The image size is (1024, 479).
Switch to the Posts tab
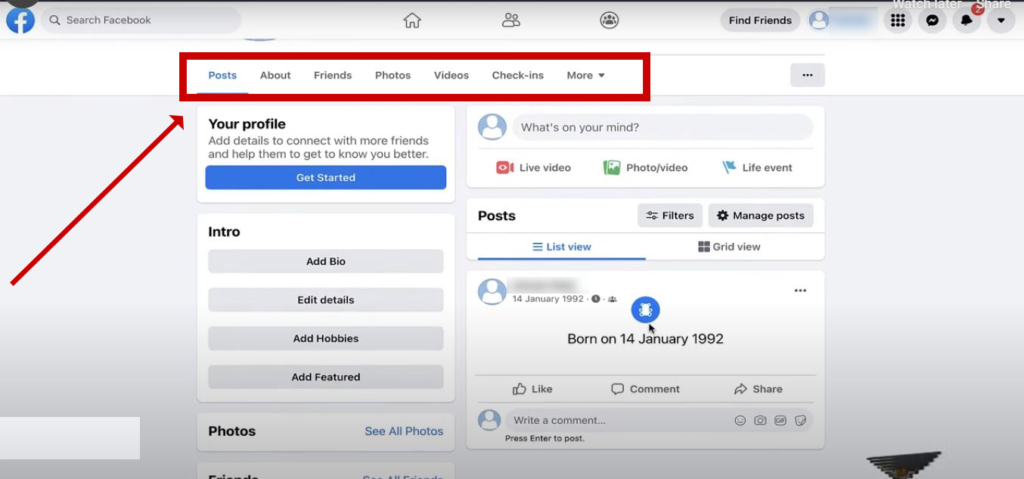point(222,75)
